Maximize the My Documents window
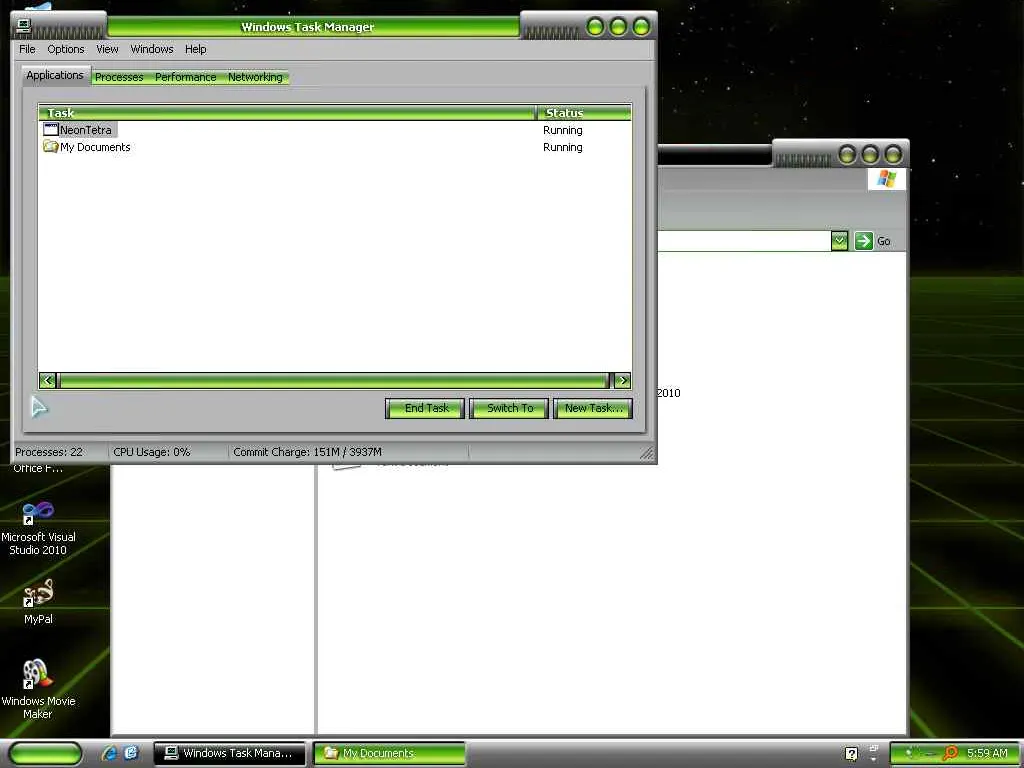 [870, 155]
